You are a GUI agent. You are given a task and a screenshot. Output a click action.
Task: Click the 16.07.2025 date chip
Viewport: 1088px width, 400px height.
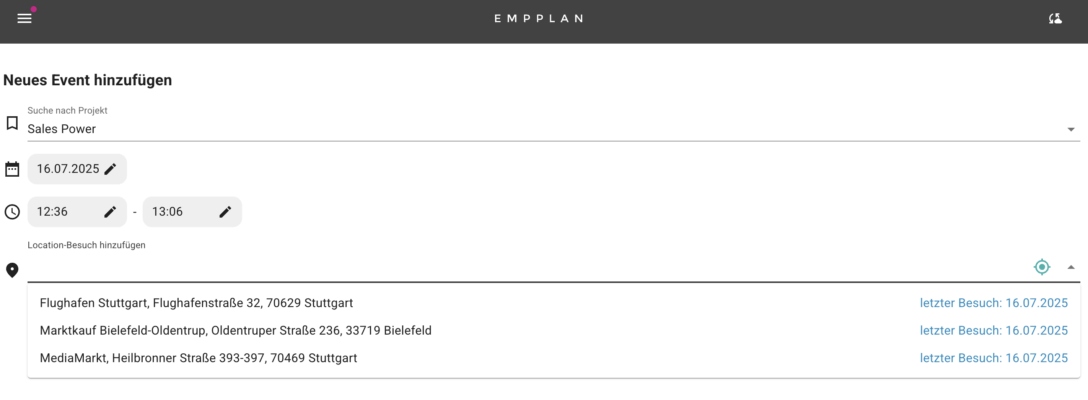(77, 169)
